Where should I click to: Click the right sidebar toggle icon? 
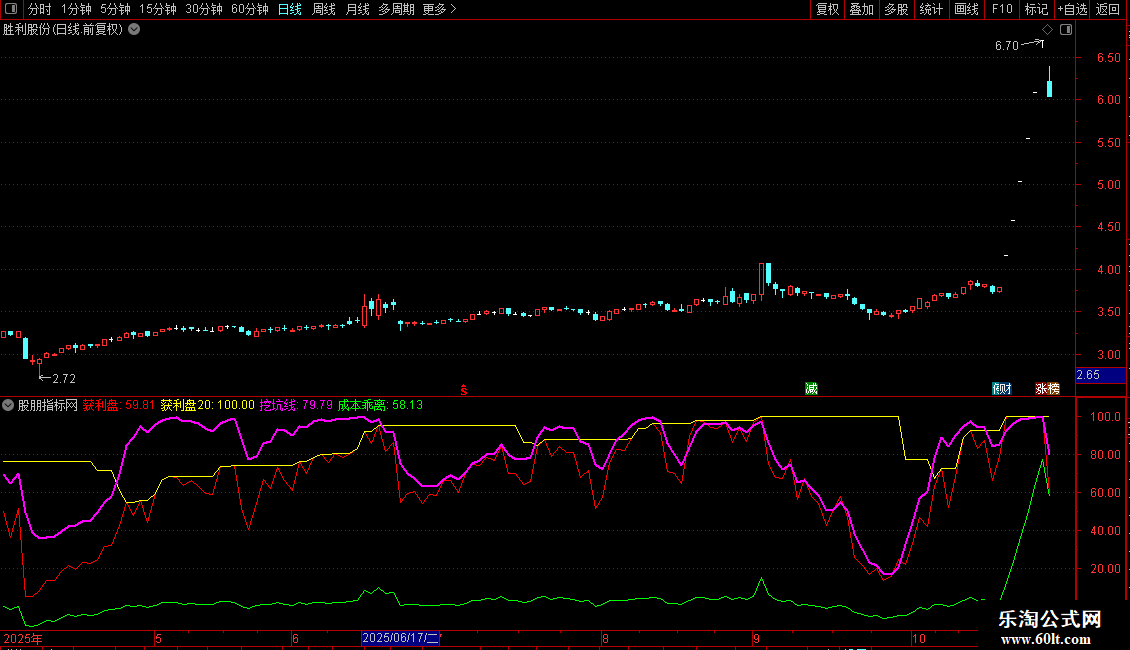(x=1066, y=29)
